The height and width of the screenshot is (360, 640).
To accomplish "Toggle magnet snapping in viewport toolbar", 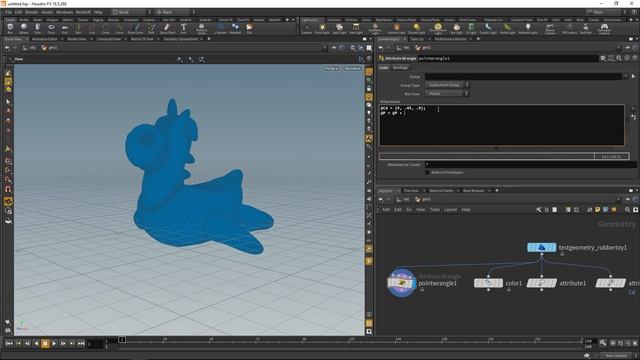I will pos(8,189).
